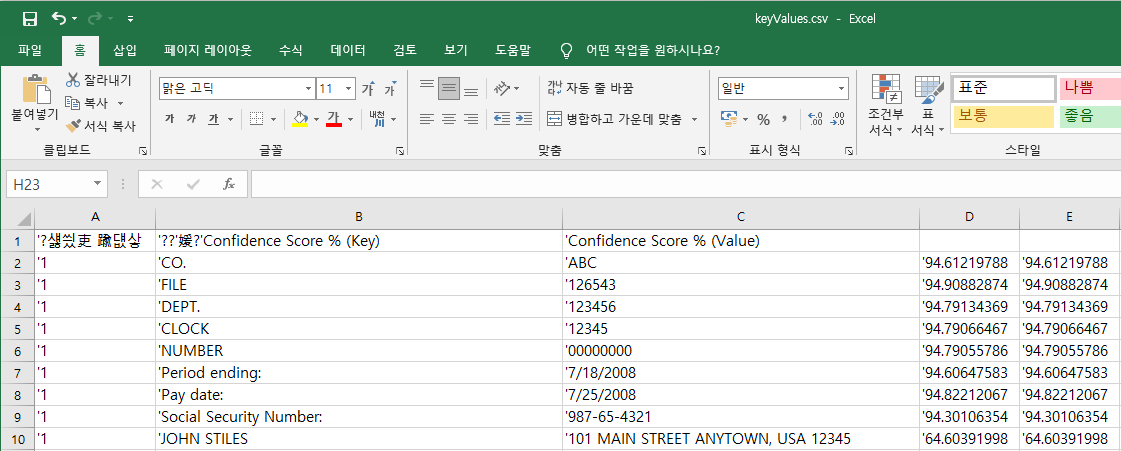Image resolution: width=1121 pixels, height=451 pixels.
Task: Apply the 표준 cell style
Action: coord(1004,89)
